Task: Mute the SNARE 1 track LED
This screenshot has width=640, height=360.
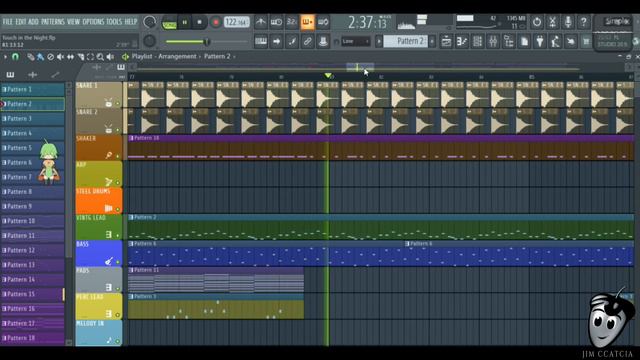Action: coord(118,104)
